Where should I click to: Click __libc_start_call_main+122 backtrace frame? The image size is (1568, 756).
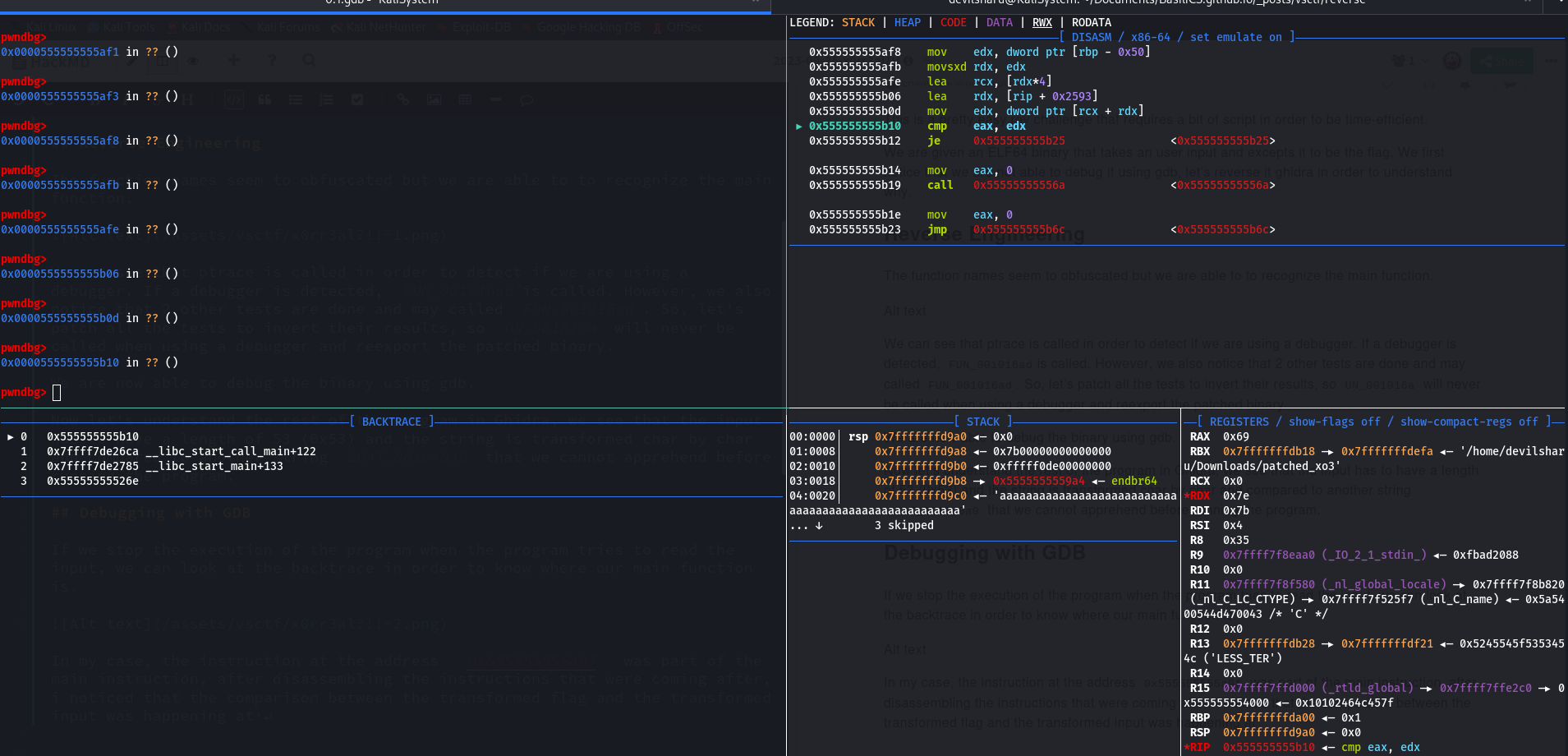click(x=231, y=452)
